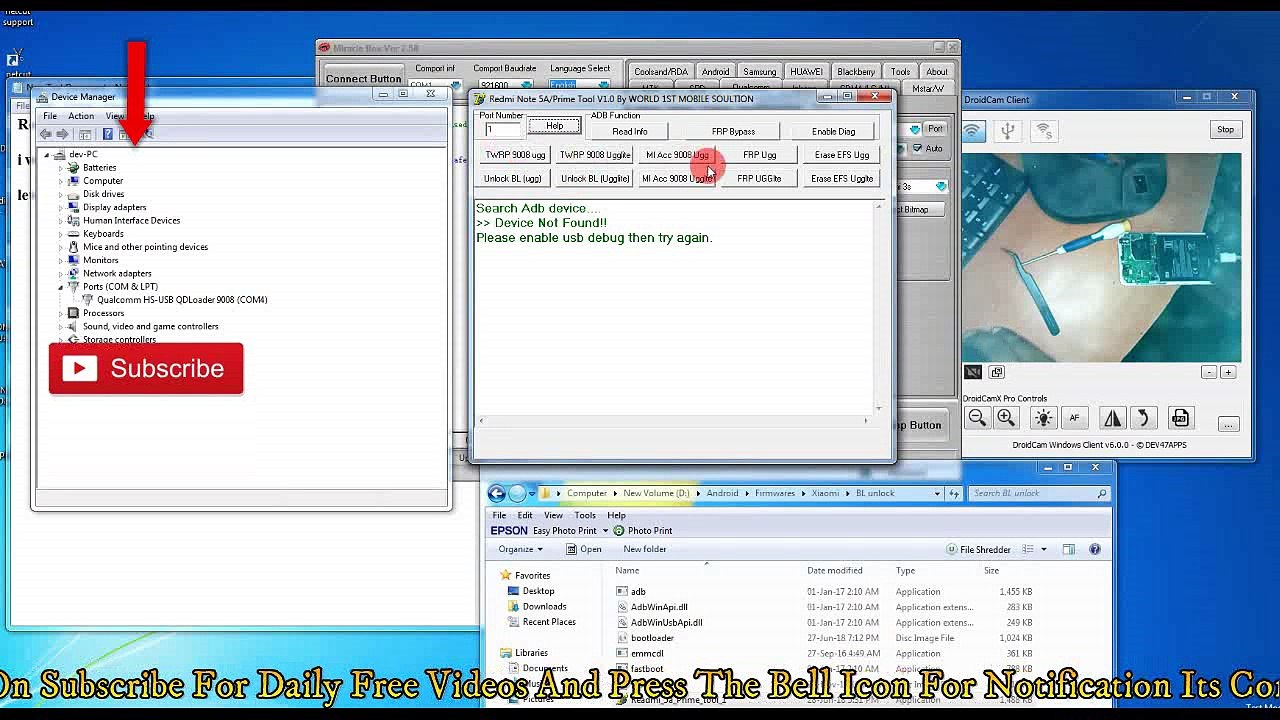This screenshot has height=720, width=1280.
Task: Open DroidCam more options (...) button
Action: 1228,424
